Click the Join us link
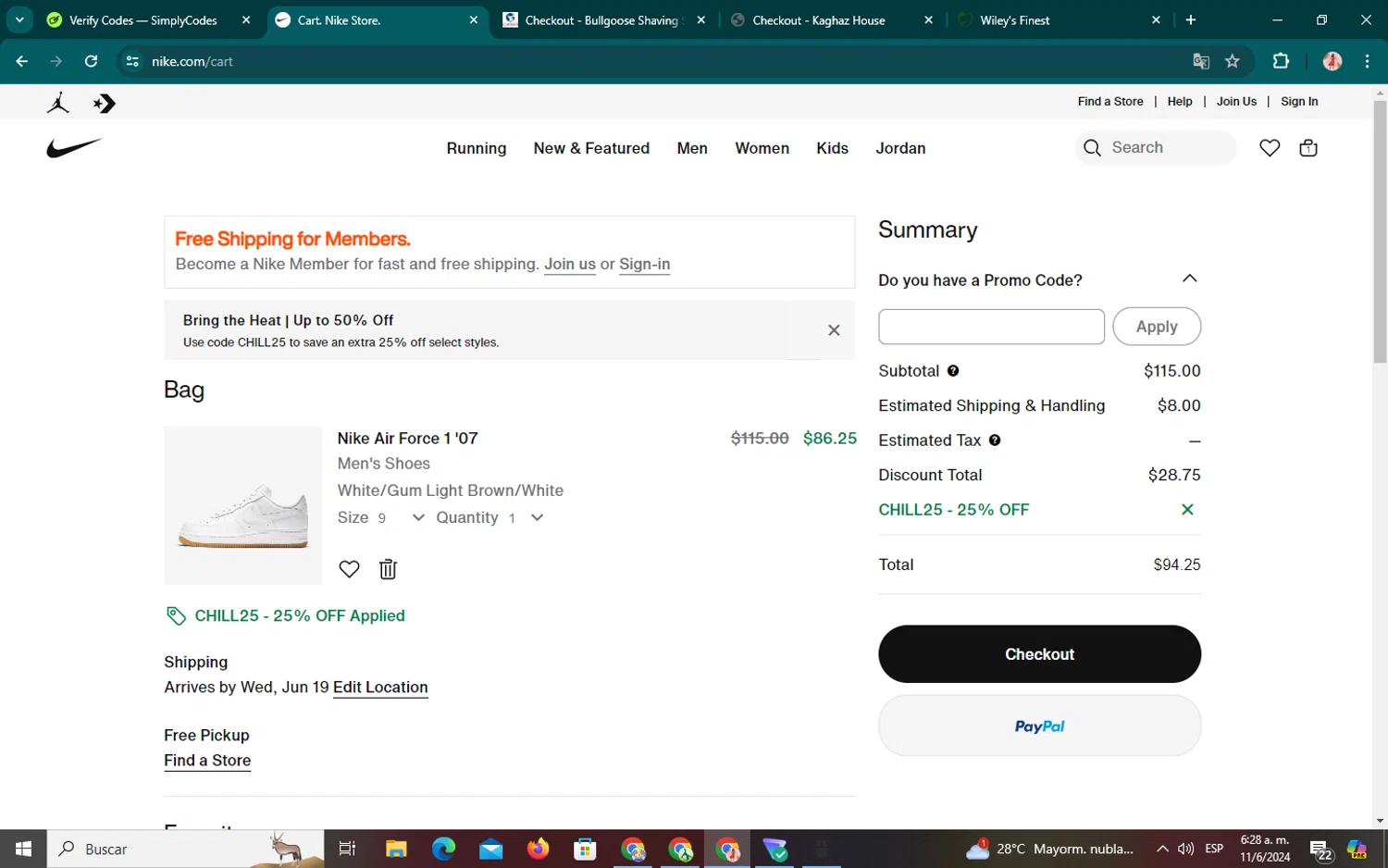 [x=570, y=265]
